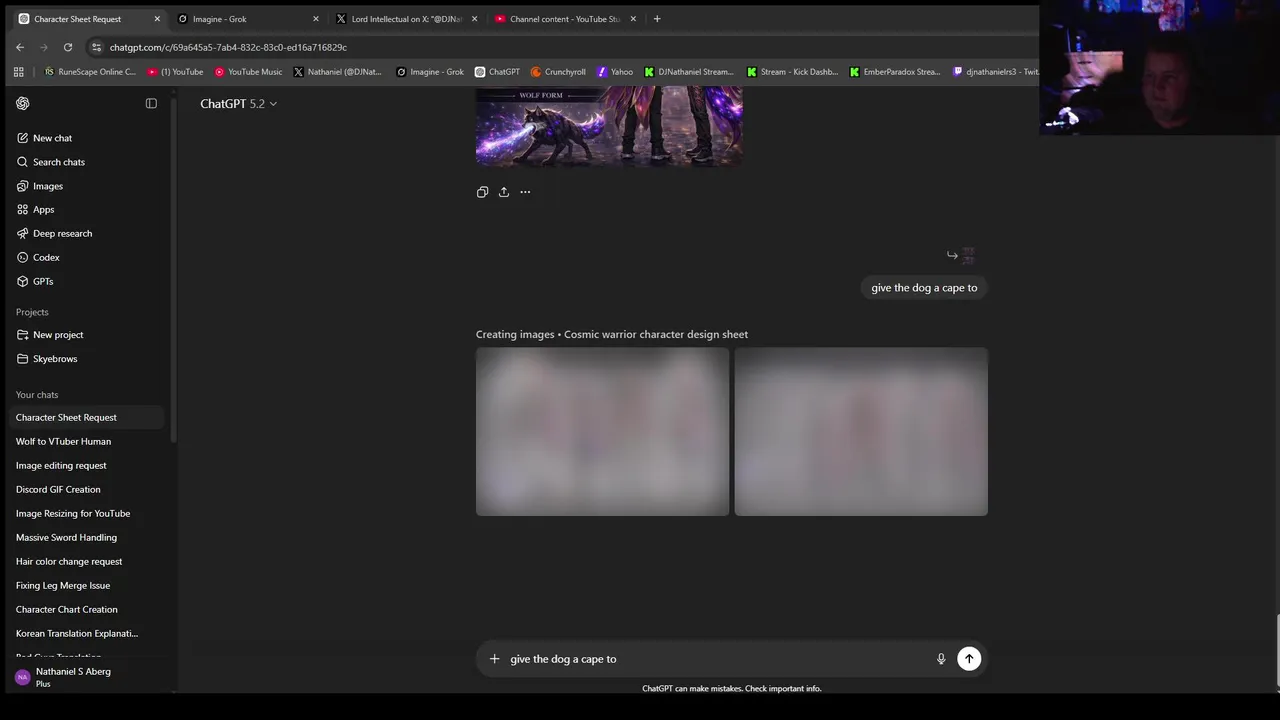Open Nathaniel S Aberg account menu
This screenshot has height=720, width=1280.
pyautogui.click(x=86, y=677)
